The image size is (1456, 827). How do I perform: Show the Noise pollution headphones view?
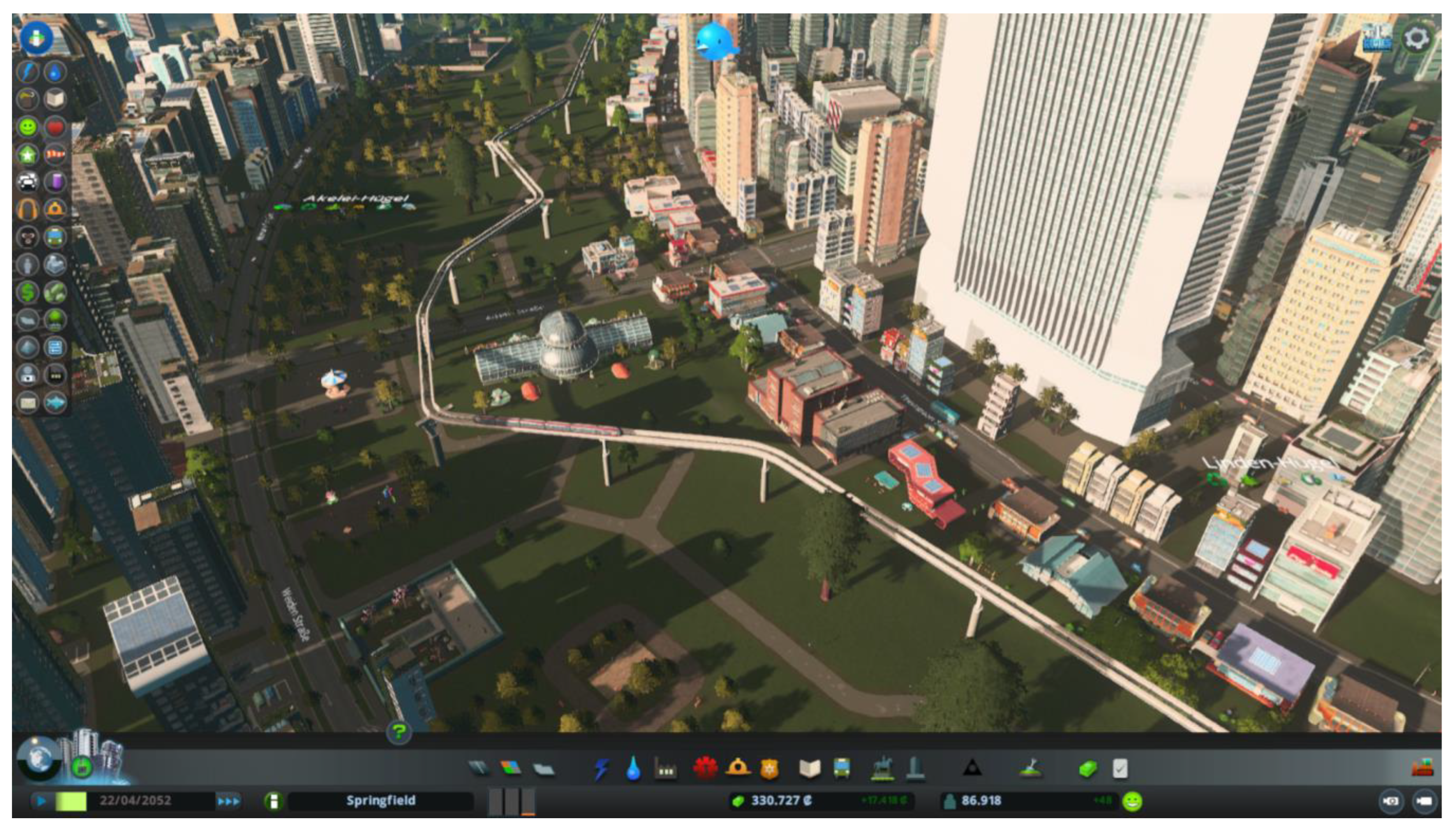point(27,210)
